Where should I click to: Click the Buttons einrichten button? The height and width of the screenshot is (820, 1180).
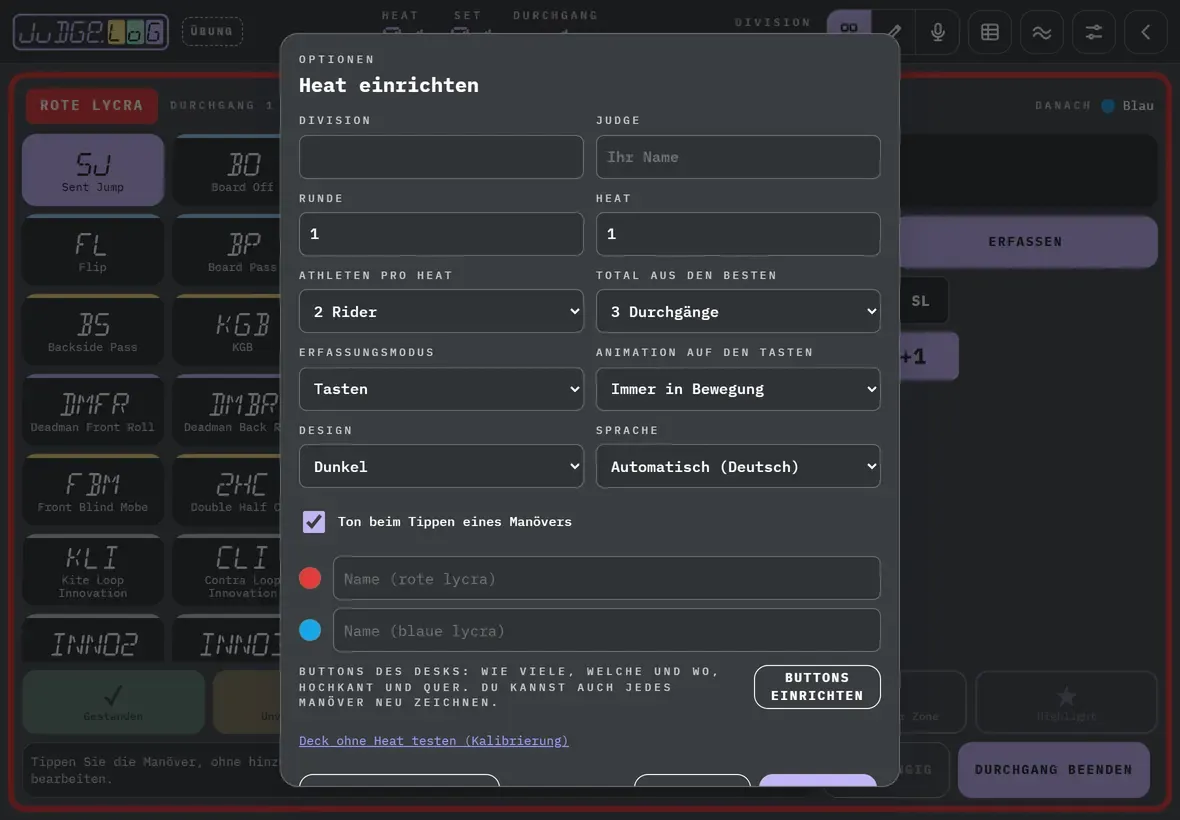tap(817, 687)
